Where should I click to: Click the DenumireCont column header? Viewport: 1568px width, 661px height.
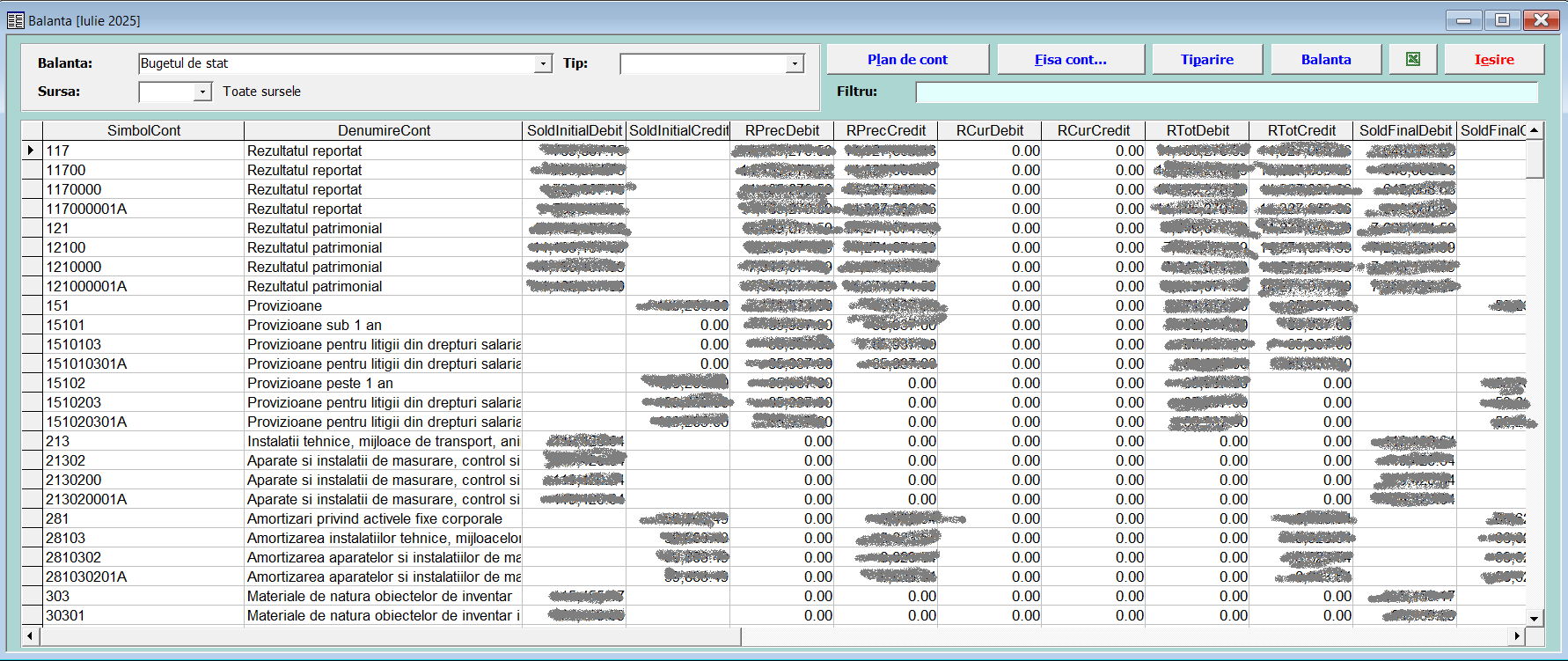[x=384, y=130]
